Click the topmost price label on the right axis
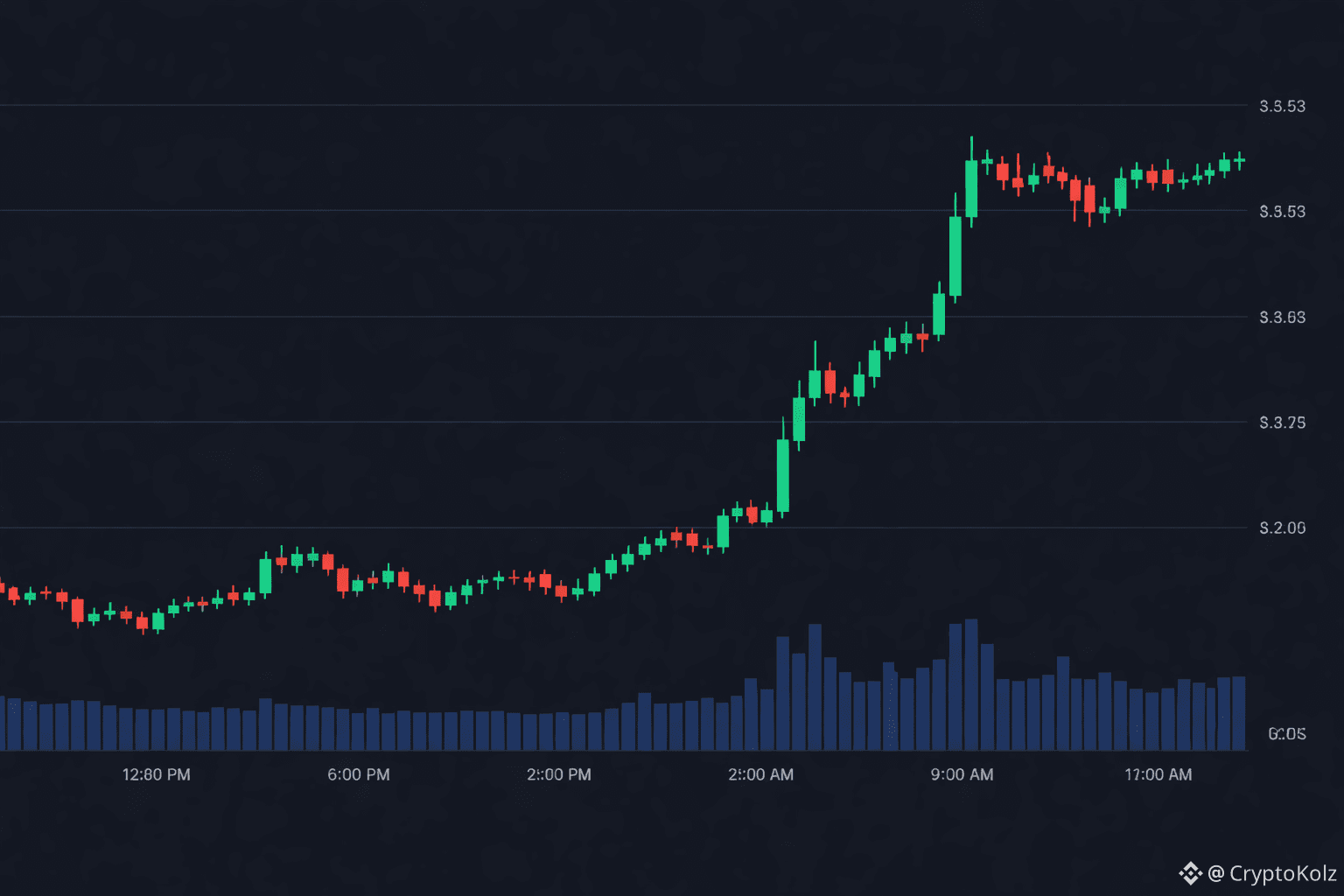This screenshot has width=1344, height=896. pos(1281,105)
